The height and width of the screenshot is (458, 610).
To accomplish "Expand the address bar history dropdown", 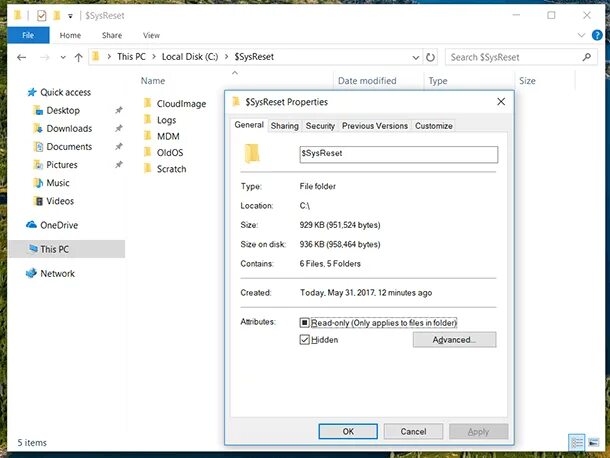I will click(x=415, y=58).
